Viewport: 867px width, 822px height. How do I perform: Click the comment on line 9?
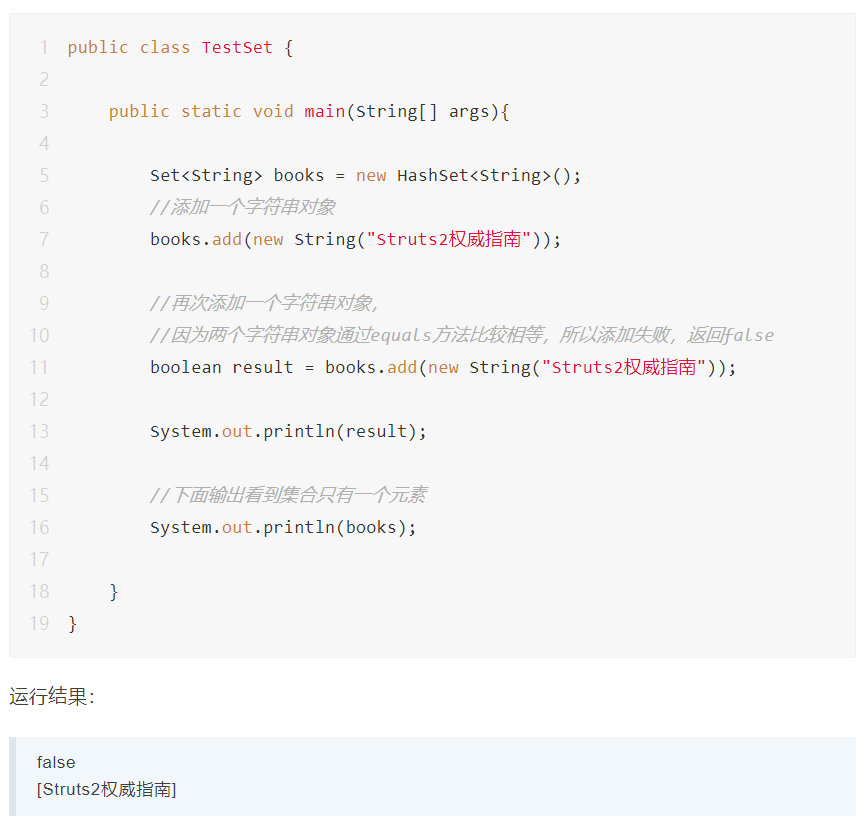coord(264,303)
